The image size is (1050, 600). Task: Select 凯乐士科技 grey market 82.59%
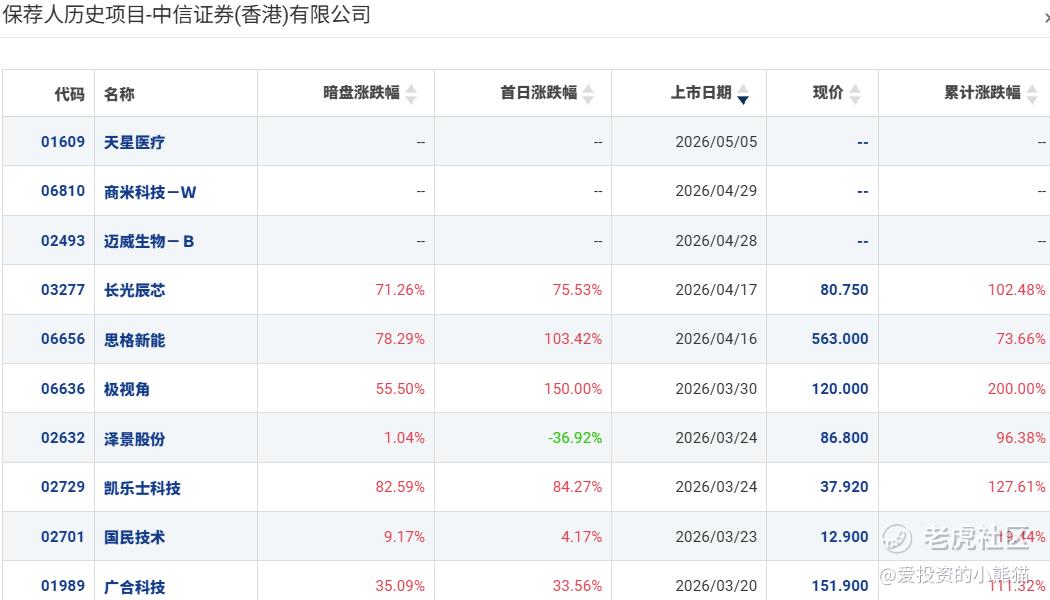click(400, 487)
